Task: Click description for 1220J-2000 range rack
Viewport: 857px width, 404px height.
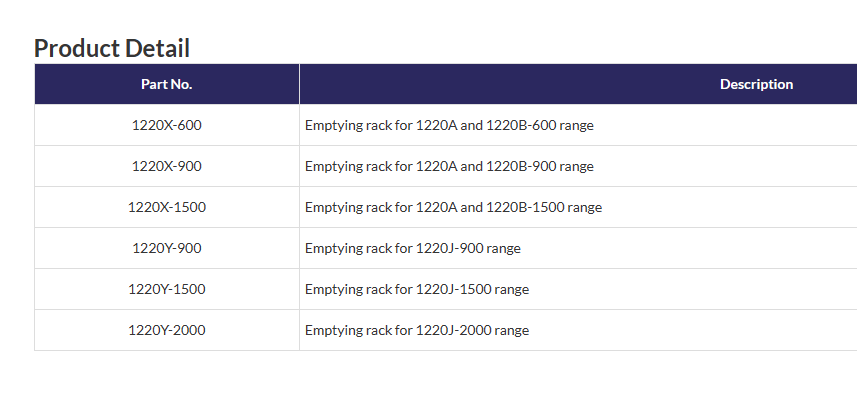Action: [416, 331]
